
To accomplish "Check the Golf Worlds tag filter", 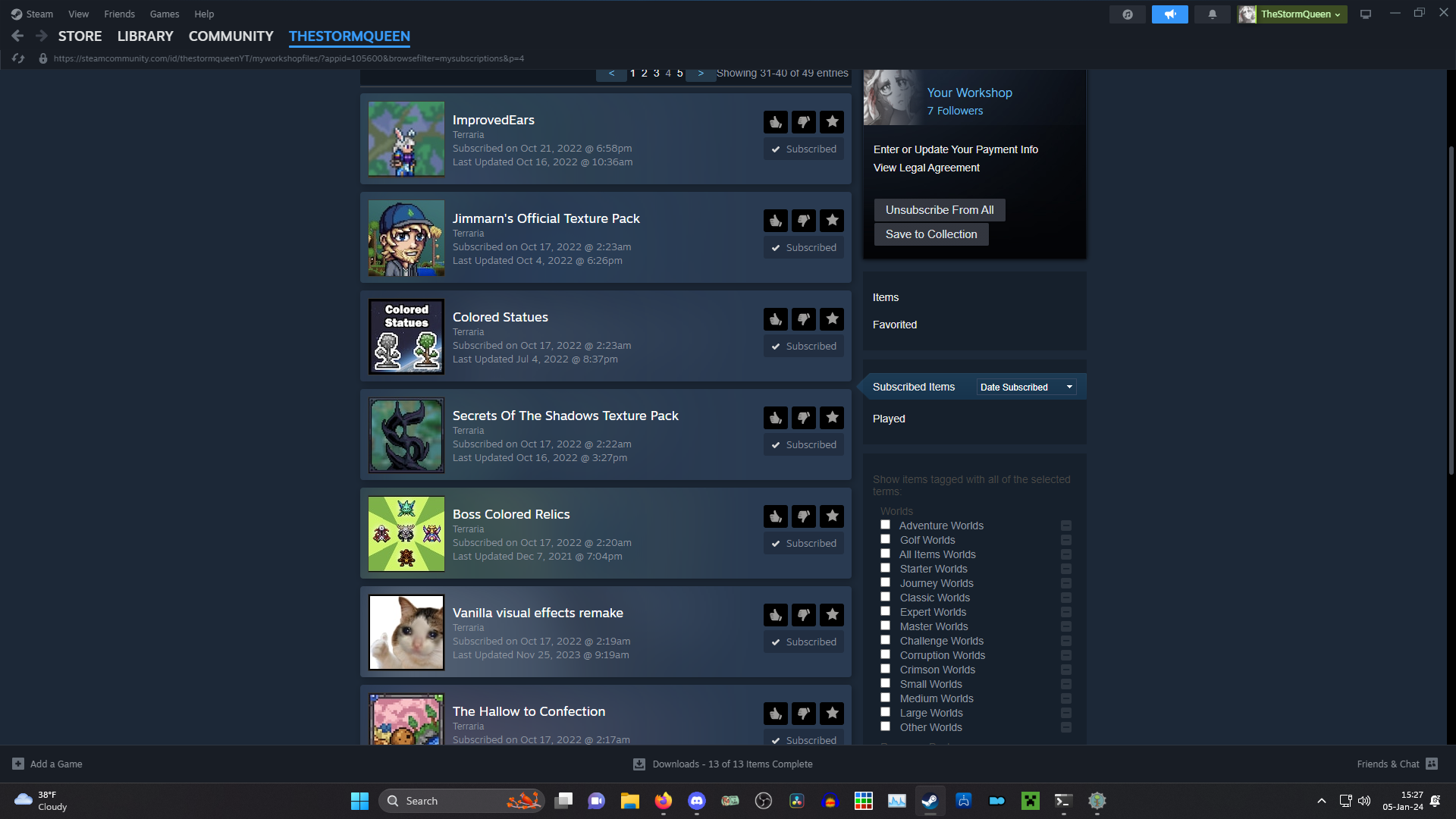I will pos(885,539).
